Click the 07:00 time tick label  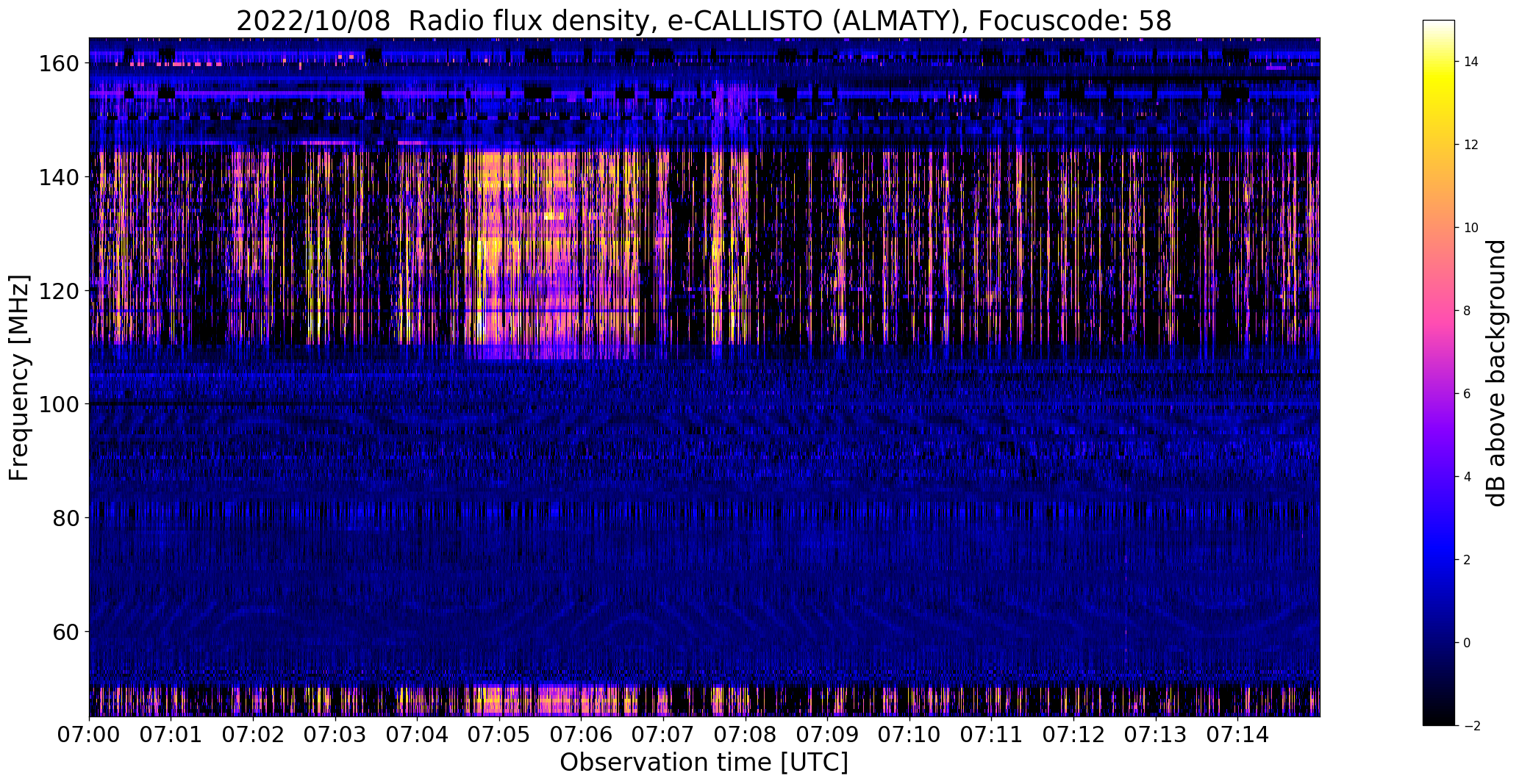(89, 735)
